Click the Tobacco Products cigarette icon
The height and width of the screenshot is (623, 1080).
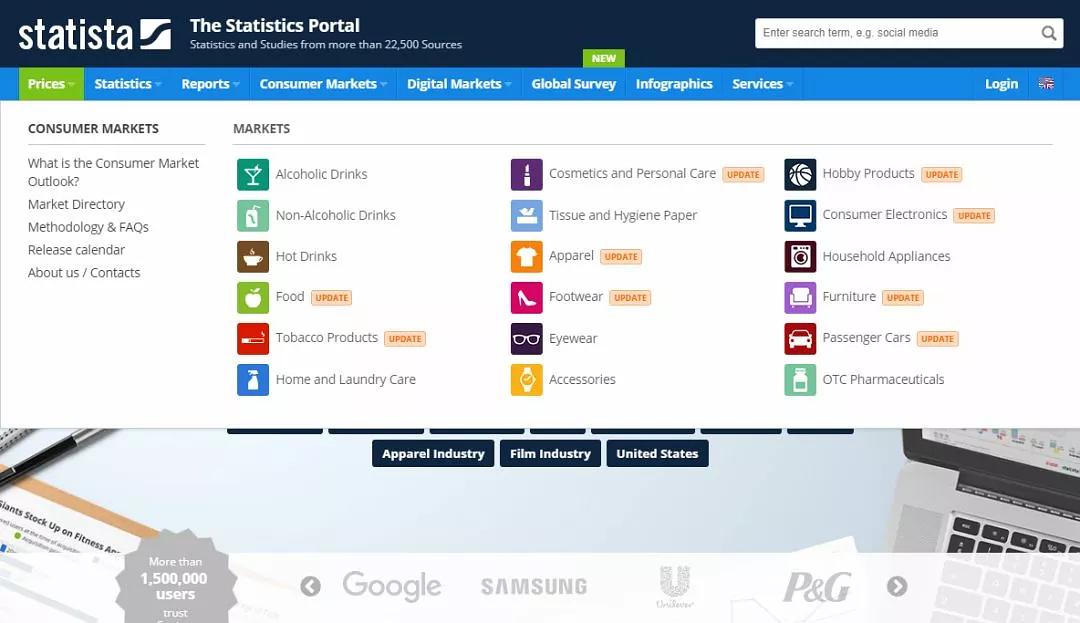tap(253, 339)
